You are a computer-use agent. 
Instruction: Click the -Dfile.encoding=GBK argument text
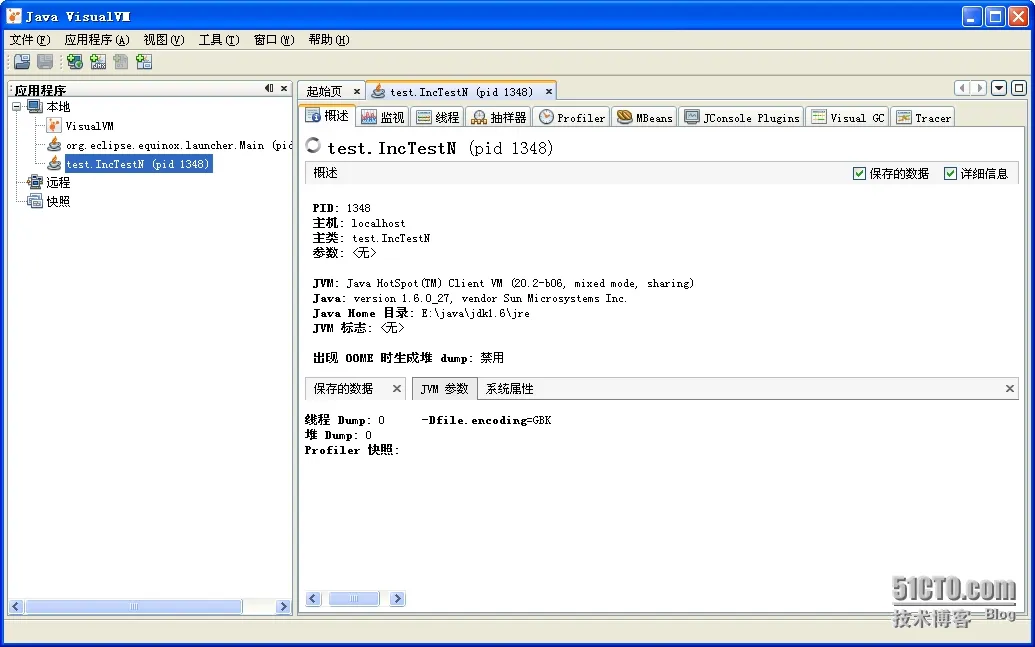(486, 420)
